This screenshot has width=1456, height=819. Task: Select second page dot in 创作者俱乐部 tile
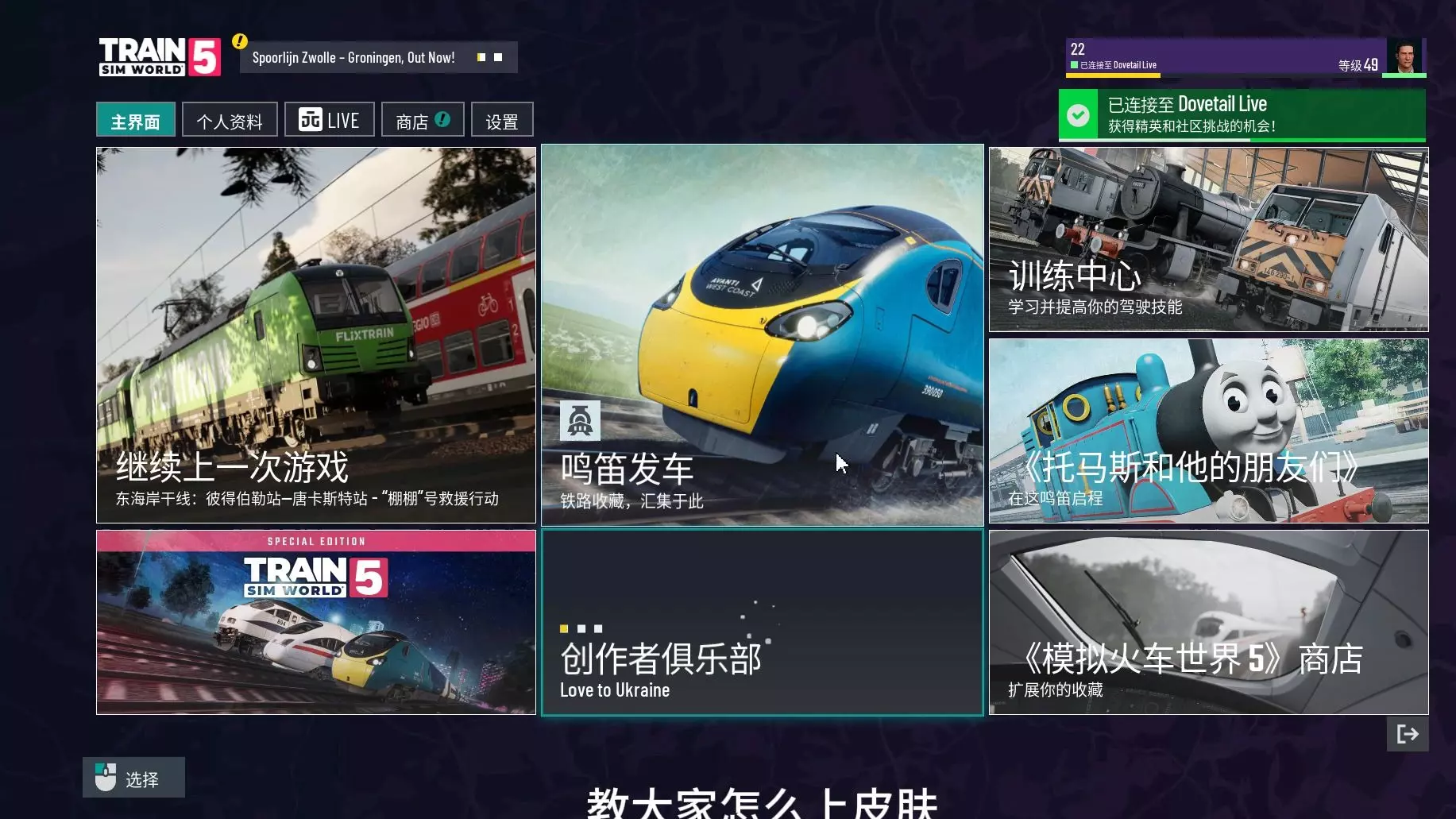coord(581,628)
